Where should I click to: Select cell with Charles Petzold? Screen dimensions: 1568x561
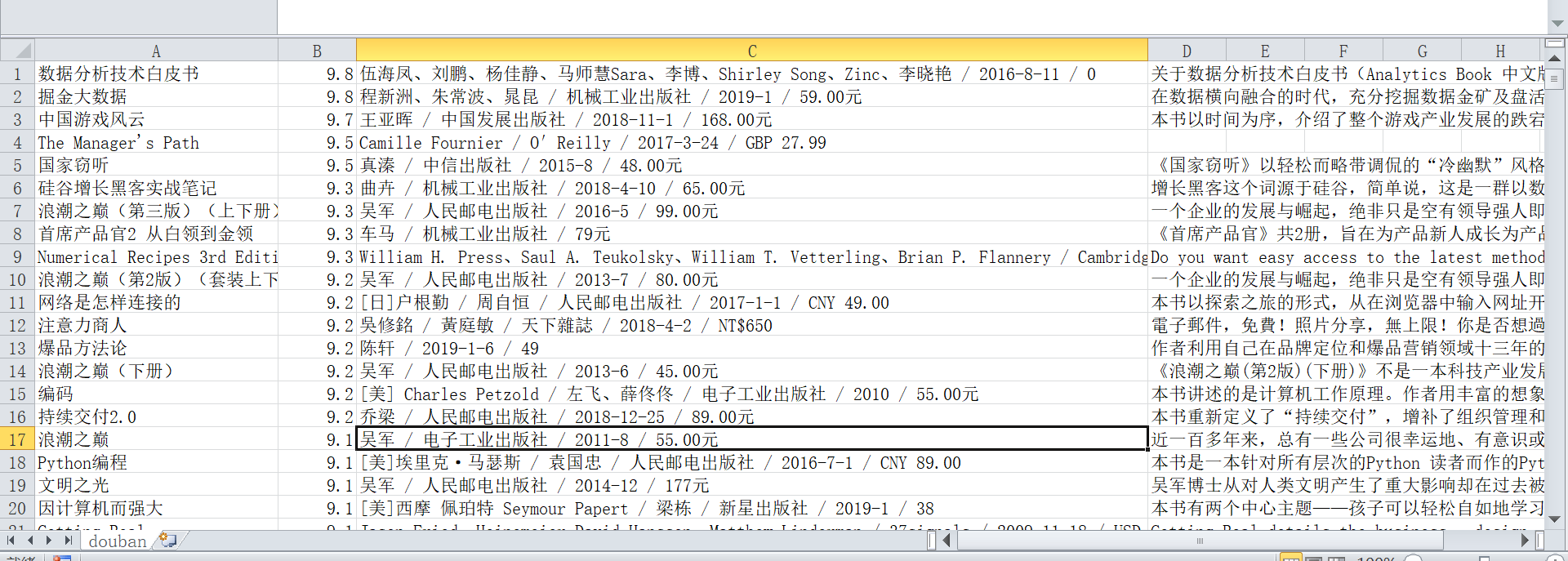[752, 394]
